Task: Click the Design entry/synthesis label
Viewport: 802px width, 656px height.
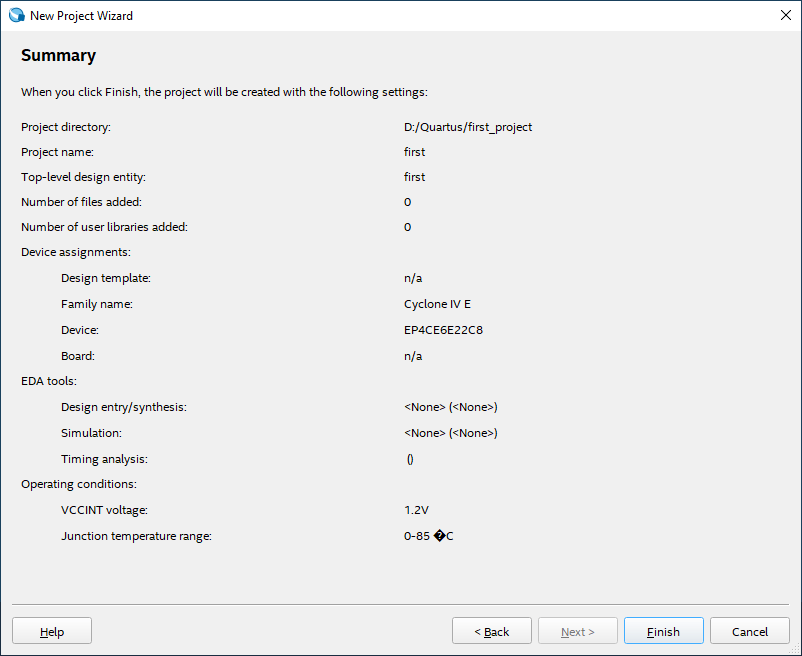Action: pyautogui.click(x=124, y=407)
